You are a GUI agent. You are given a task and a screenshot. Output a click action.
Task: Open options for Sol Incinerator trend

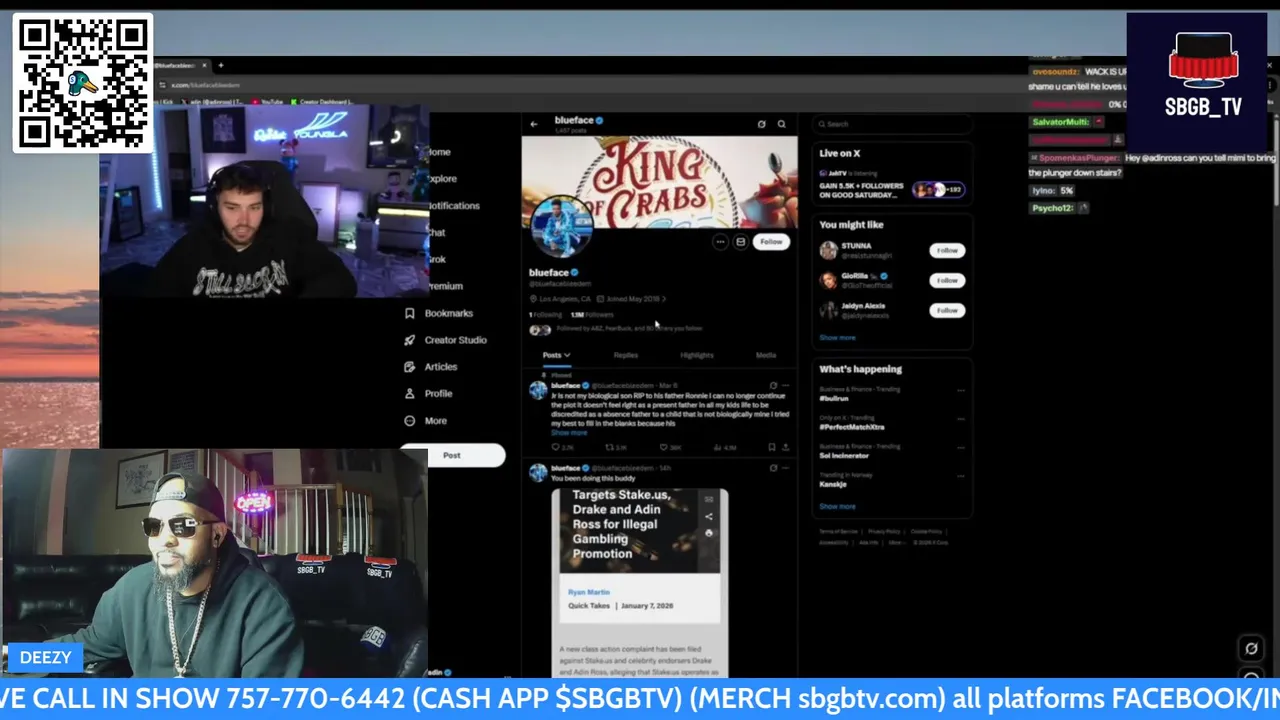pos(961,448)
